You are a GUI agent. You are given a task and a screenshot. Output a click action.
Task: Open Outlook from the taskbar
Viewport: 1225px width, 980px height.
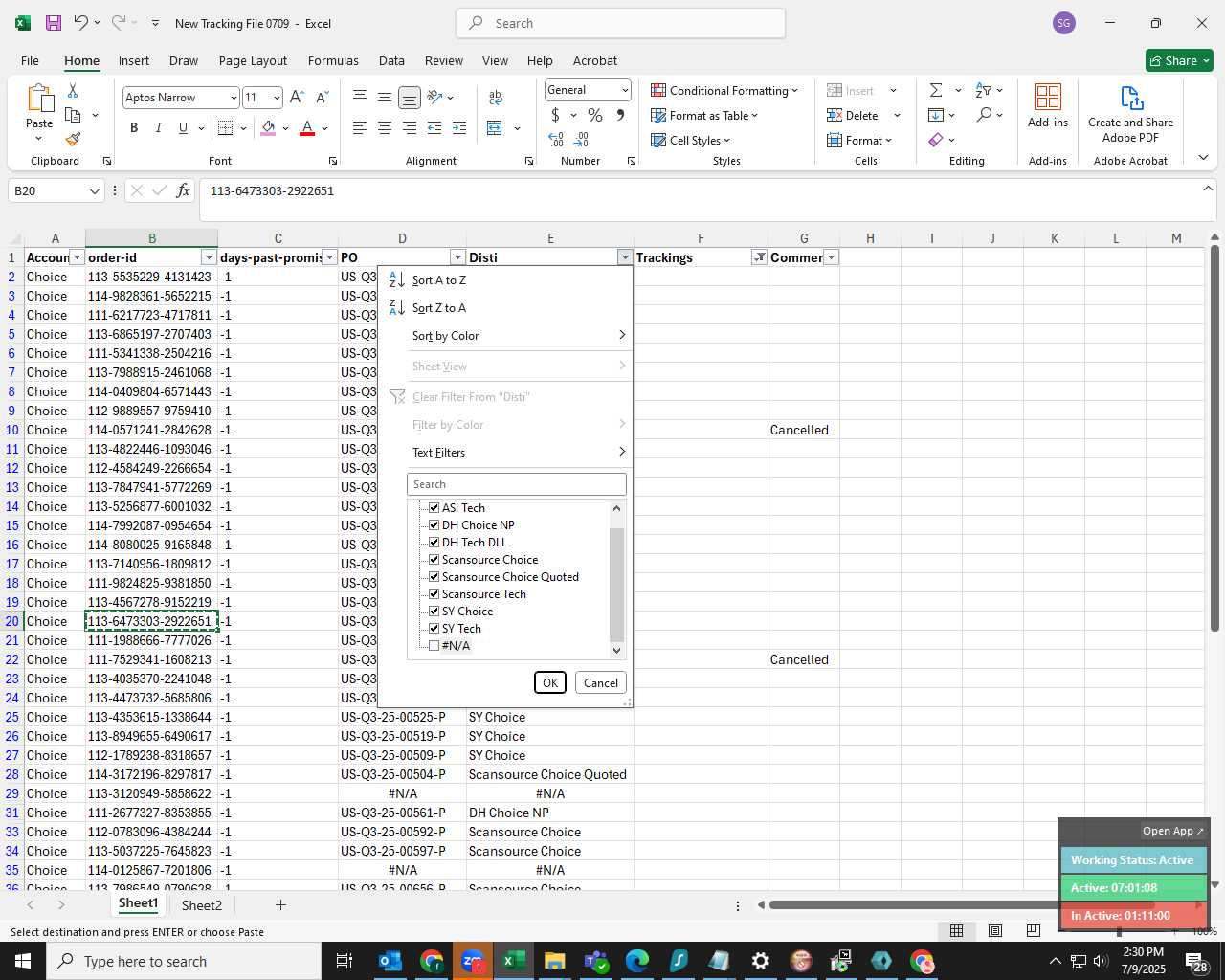click(x=390, y=961)
